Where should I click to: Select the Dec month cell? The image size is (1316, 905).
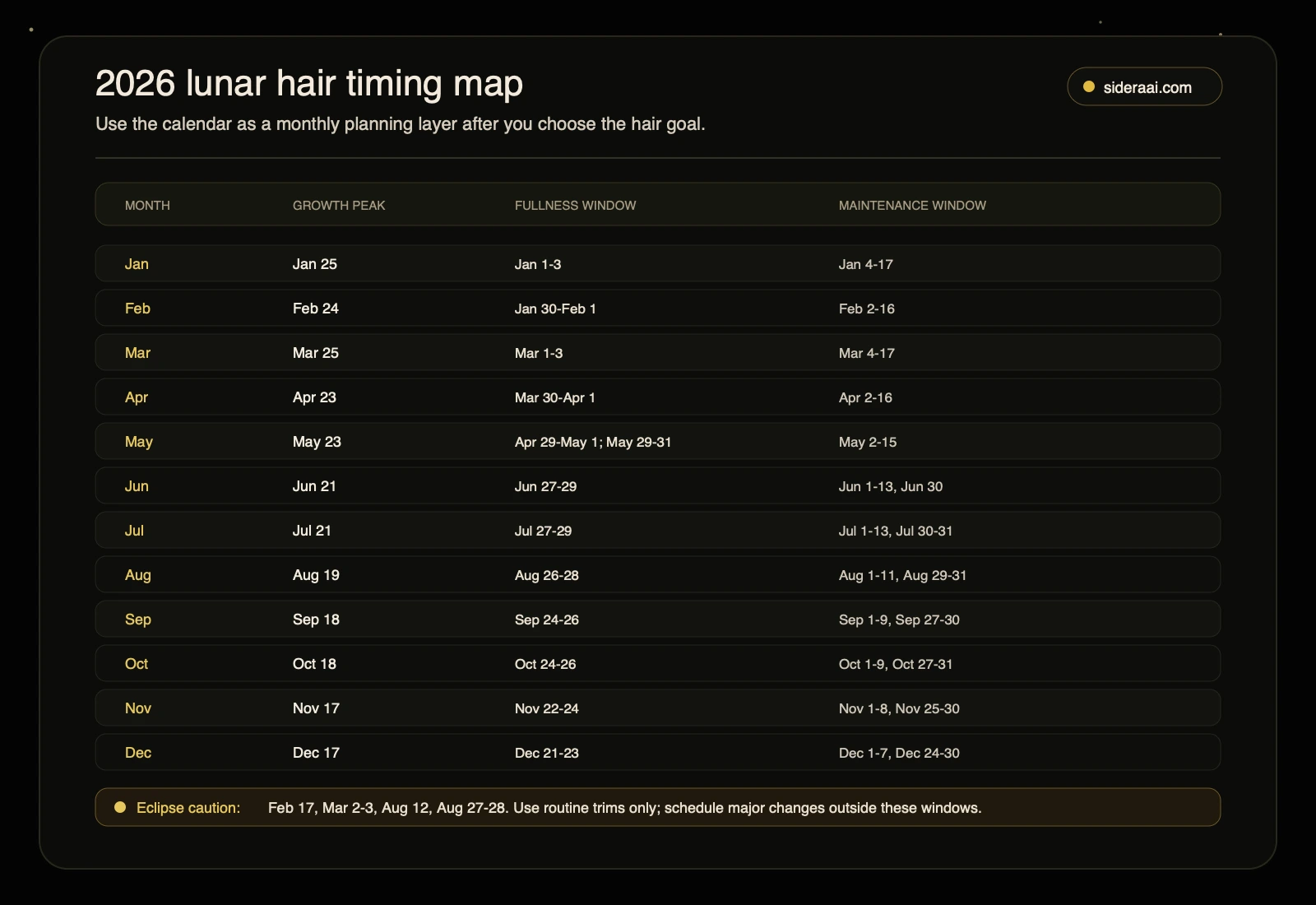coord(138,753)
